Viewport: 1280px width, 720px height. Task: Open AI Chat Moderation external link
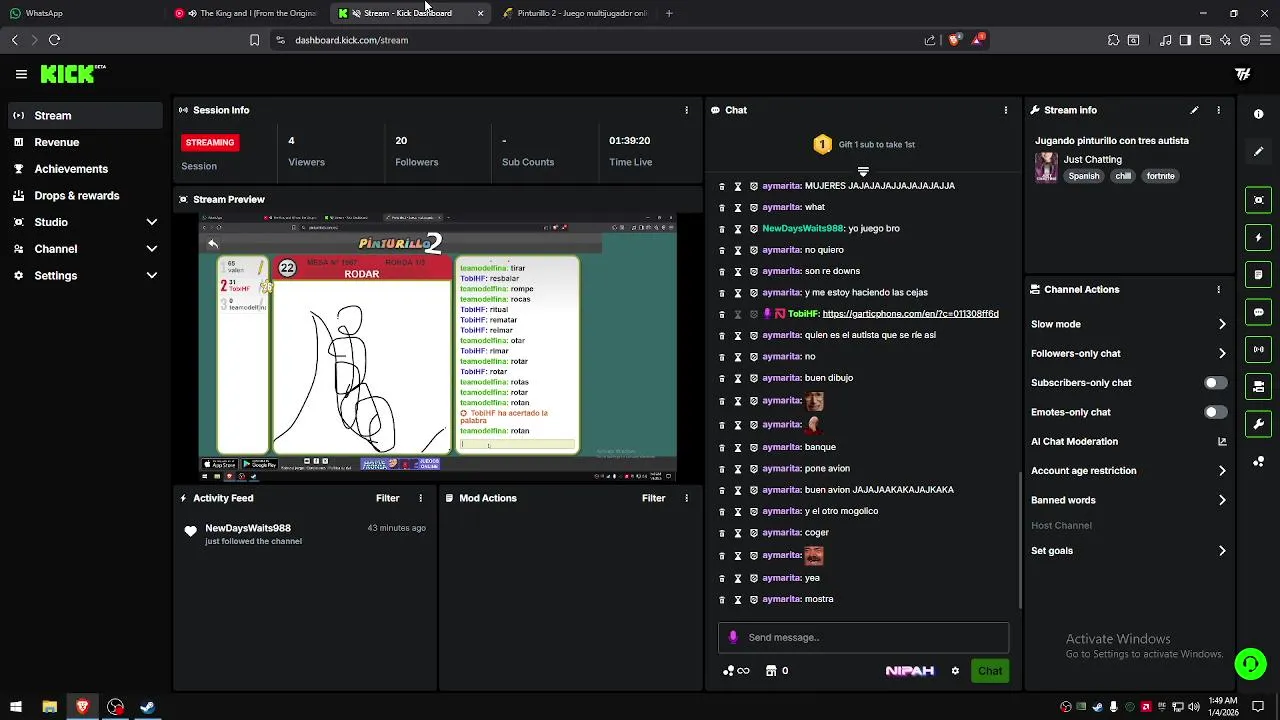click(x=1222, y=441)
